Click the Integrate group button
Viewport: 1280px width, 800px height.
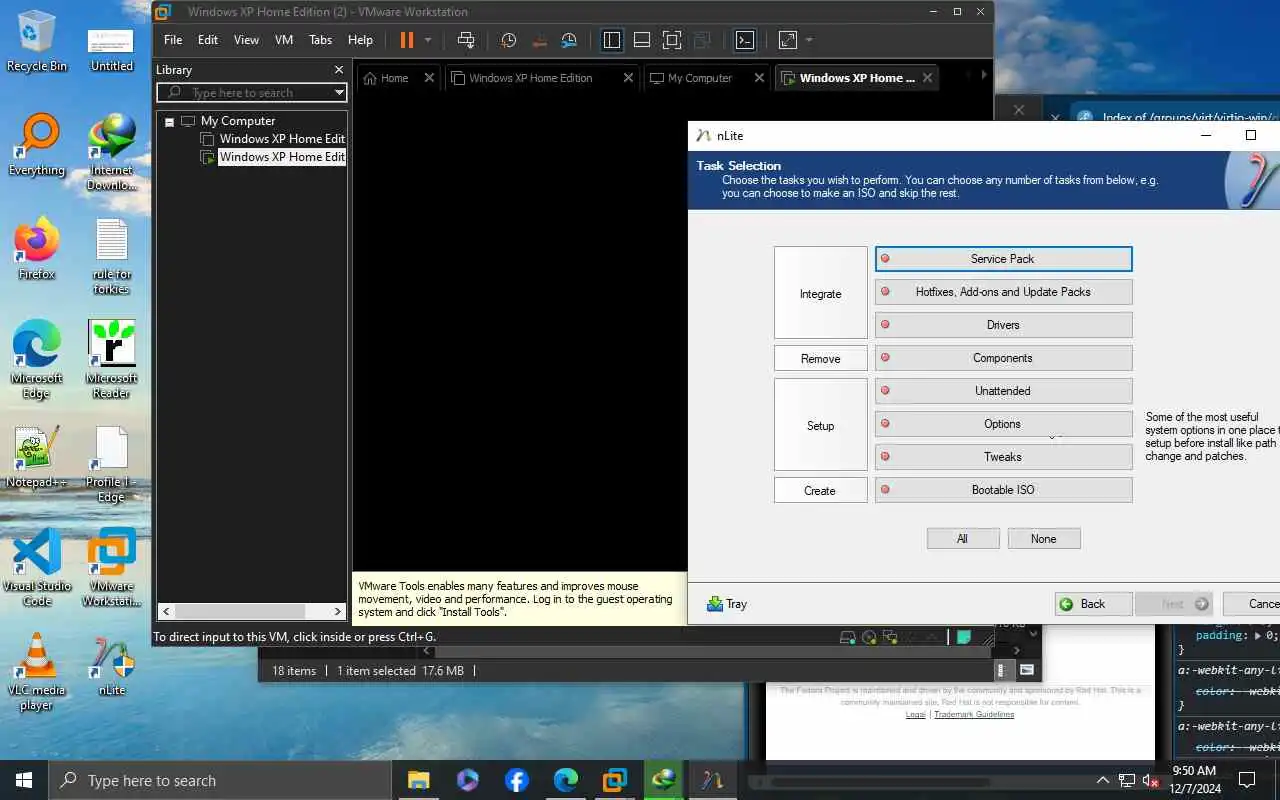(x=821, y=293)
